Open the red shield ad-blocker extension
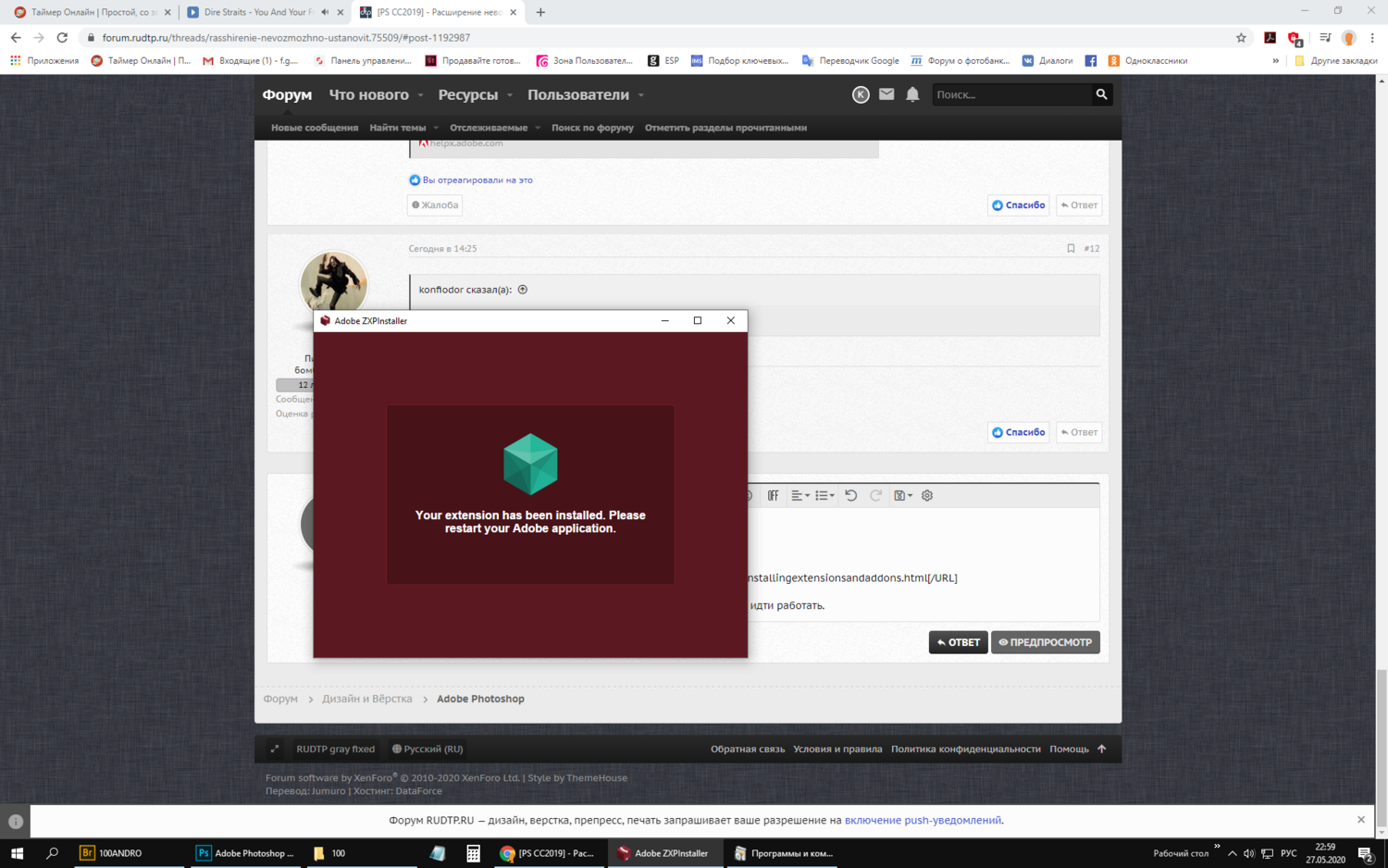 (1295, 38)
